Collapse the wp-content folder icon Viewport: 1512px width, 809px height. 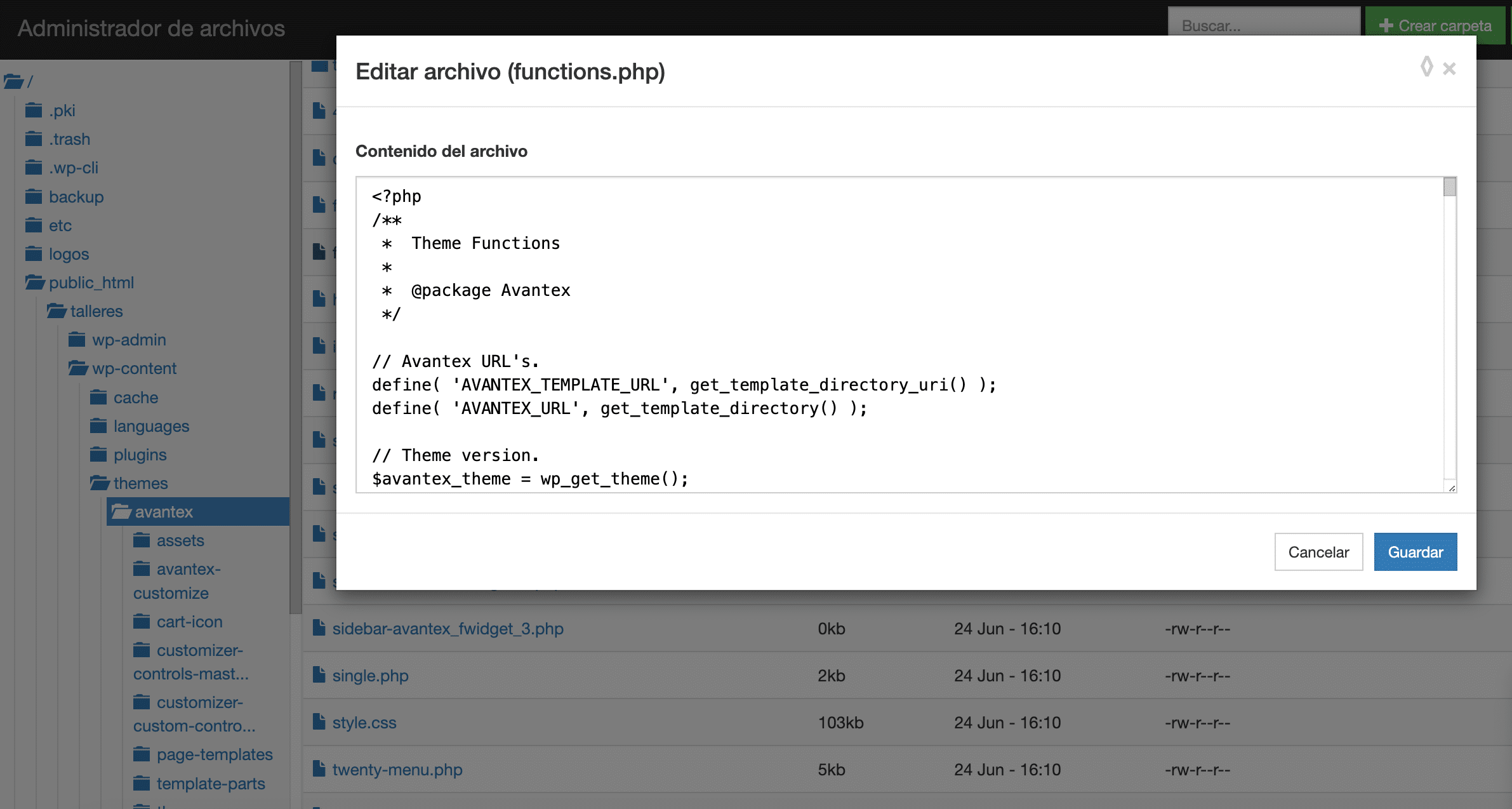pos(78,368)
